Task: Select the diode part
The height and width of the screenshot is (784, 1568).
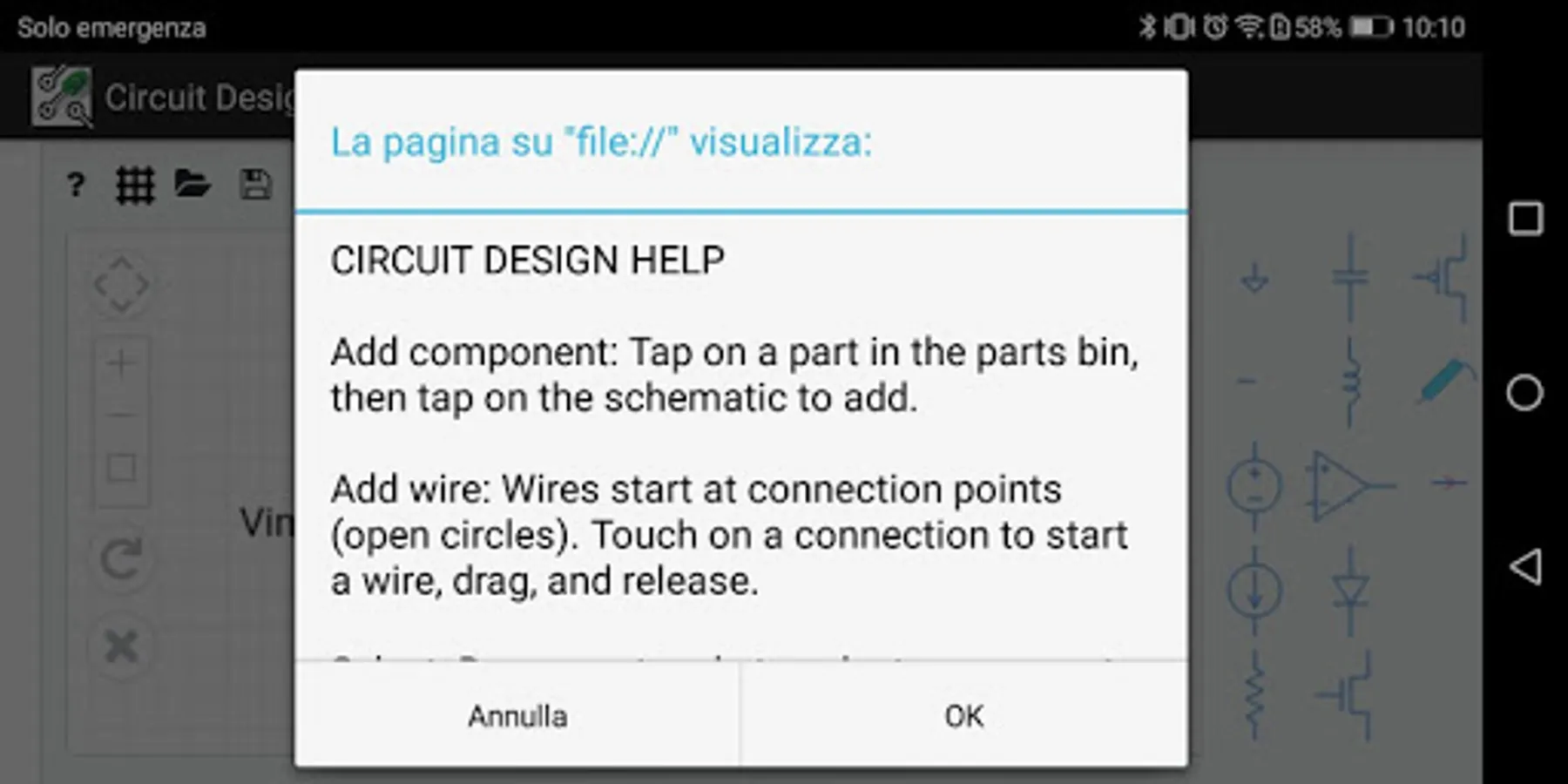Action: (x=1350, y=591)
